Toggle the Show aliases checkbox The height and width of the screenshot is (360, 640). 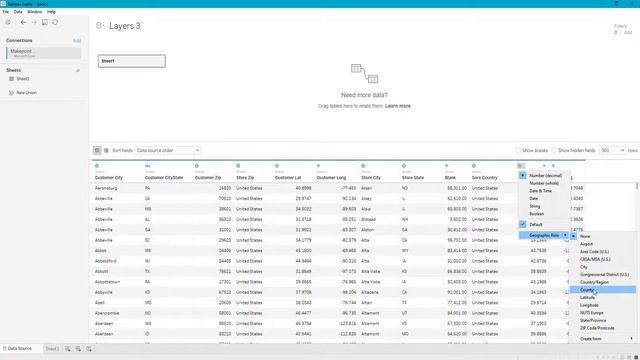click(x=518, y=151)
